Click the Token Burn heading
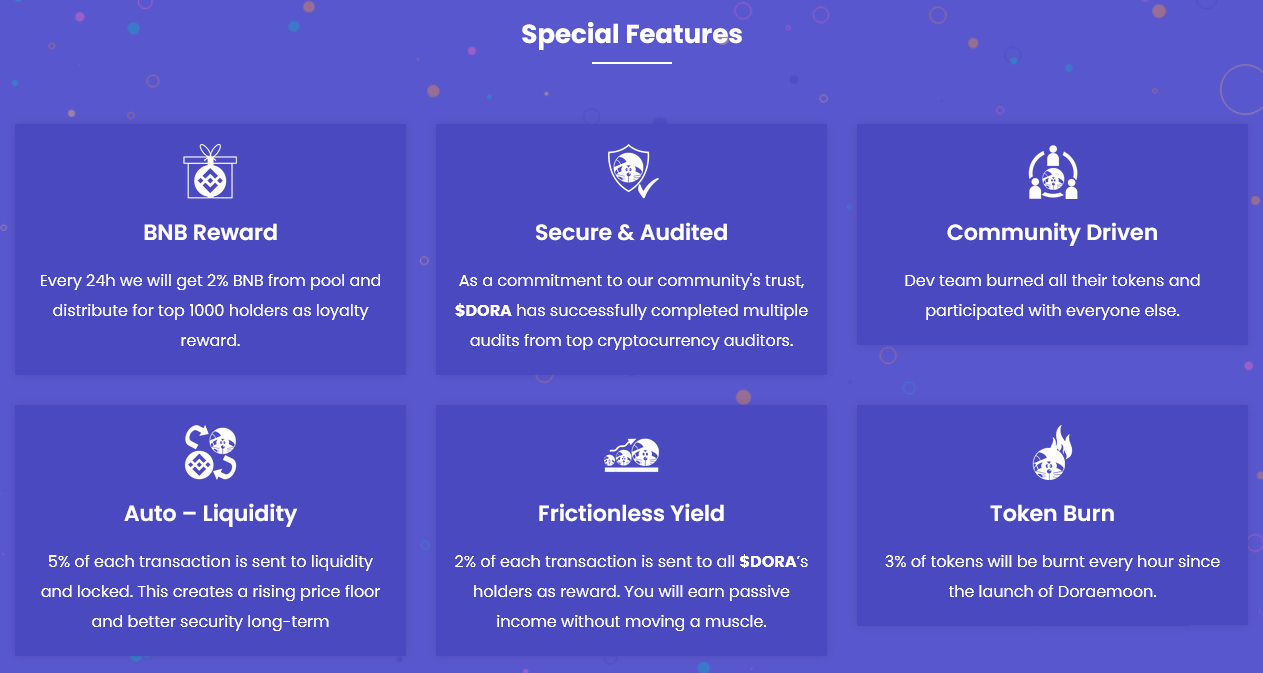1263x673 pixels. coord(1052,514)
